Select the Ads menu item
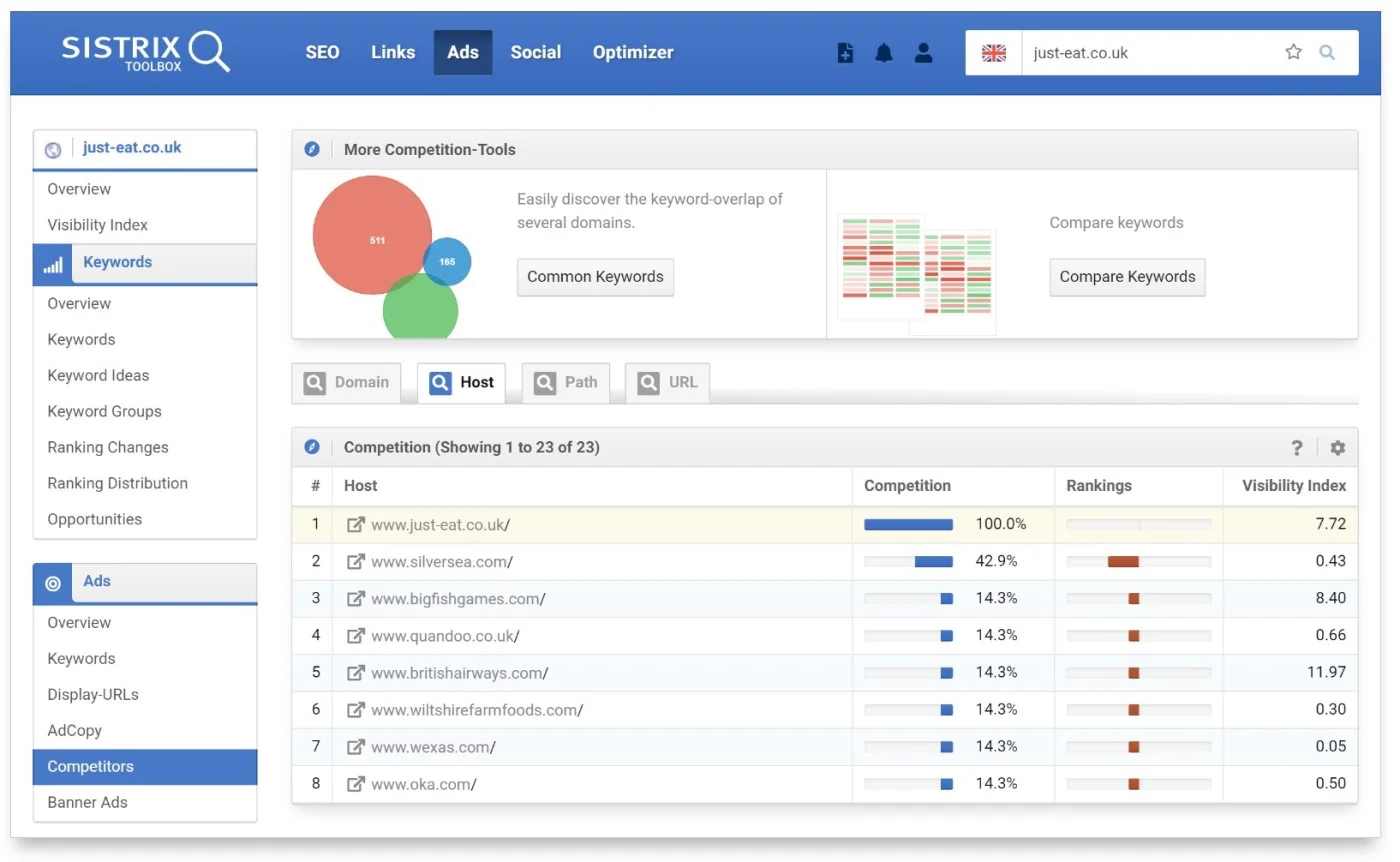This screenshot has height=862, width=1400. (463, 52)
